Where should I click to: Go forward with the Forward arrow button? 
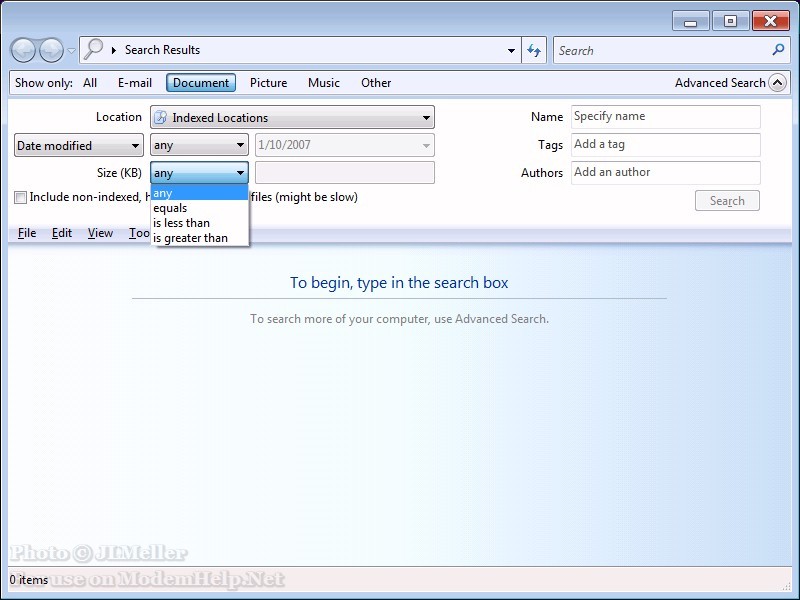pyautogui.click(x=52, y=50)
